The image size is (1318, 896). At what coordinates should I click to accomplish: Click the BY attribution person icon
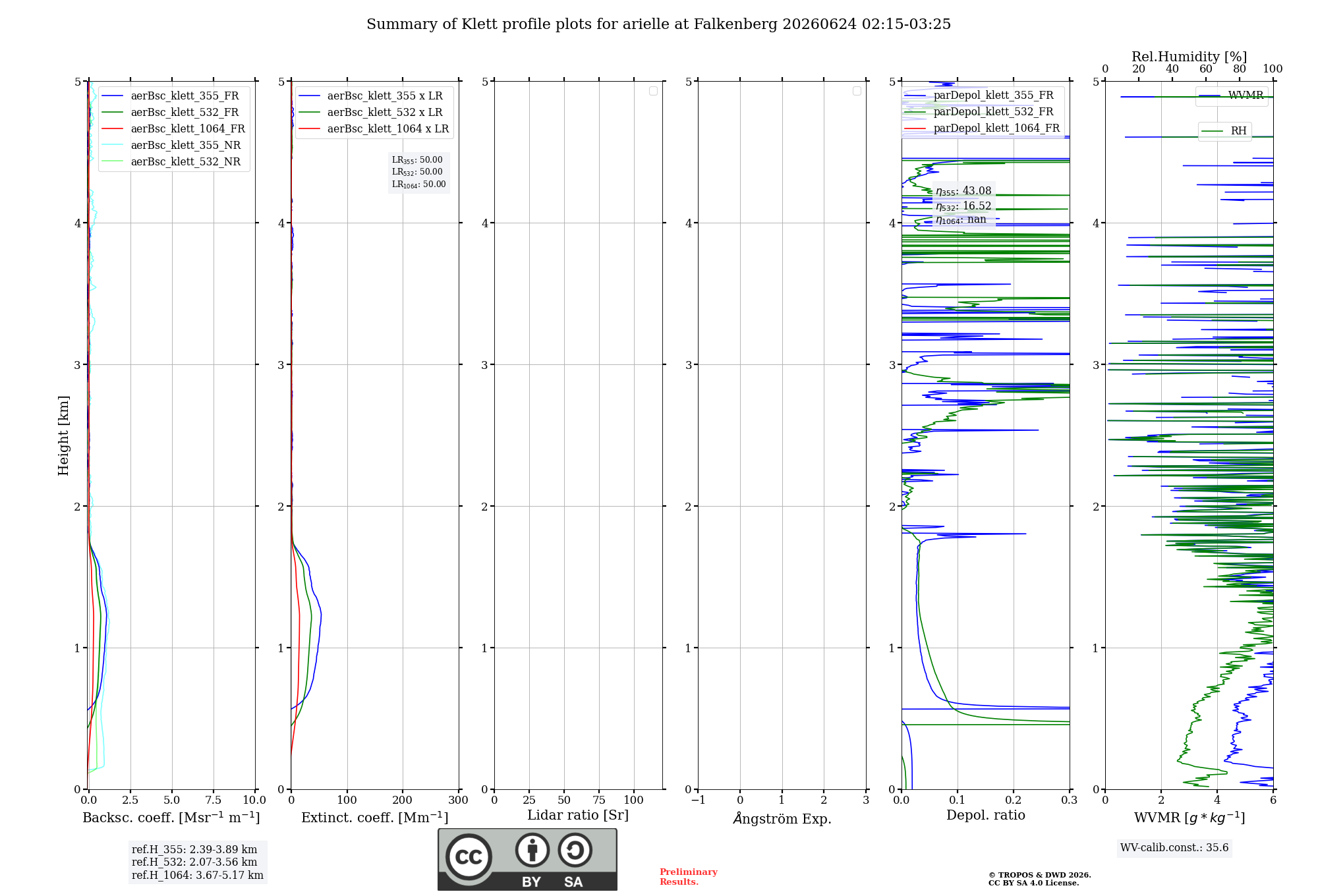(x=532, y=850)
